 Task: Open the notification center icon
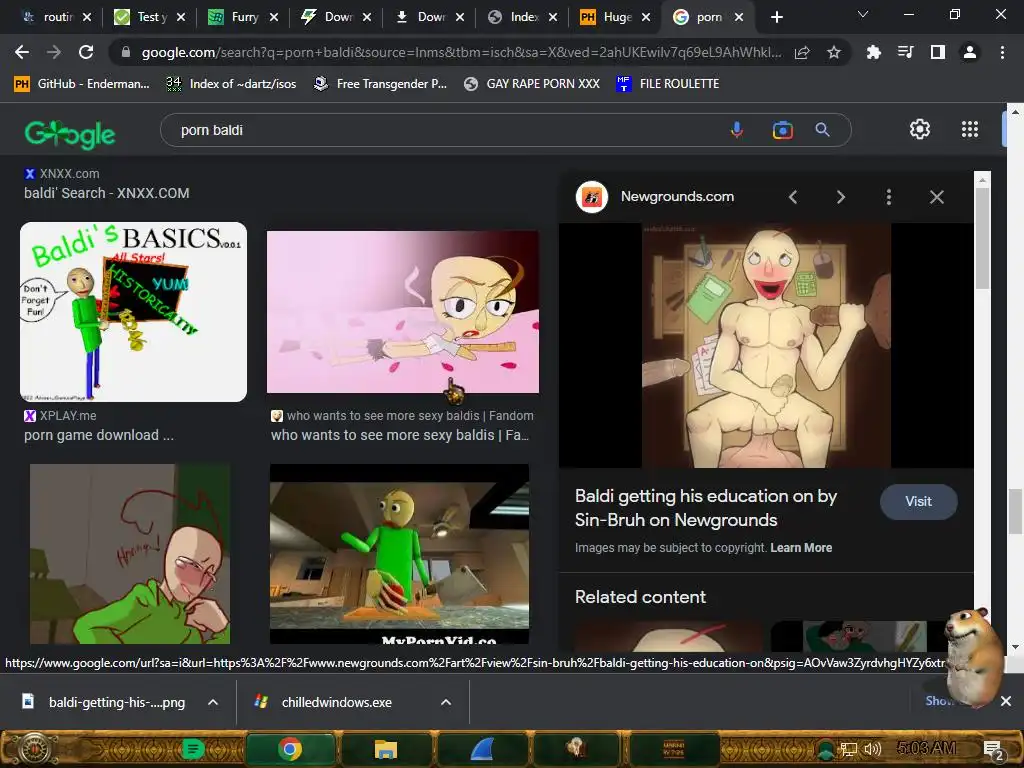coord(993,750)
